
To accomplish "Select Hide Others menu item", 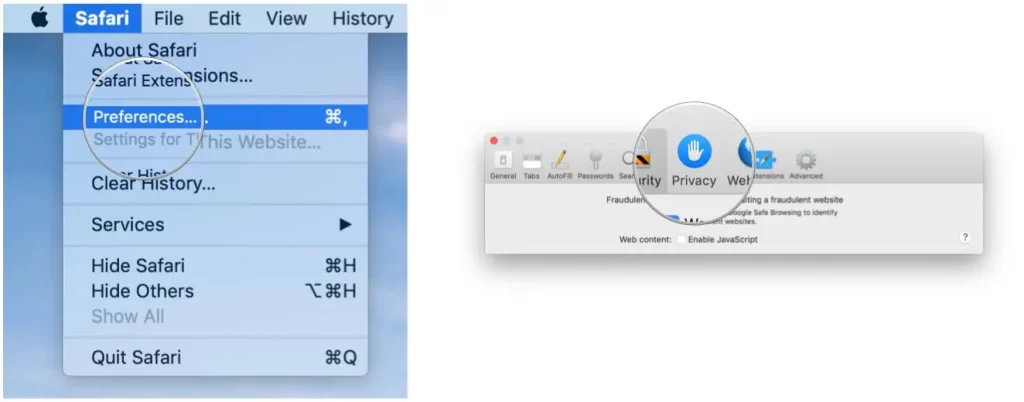I will click(x=216, y=291).
